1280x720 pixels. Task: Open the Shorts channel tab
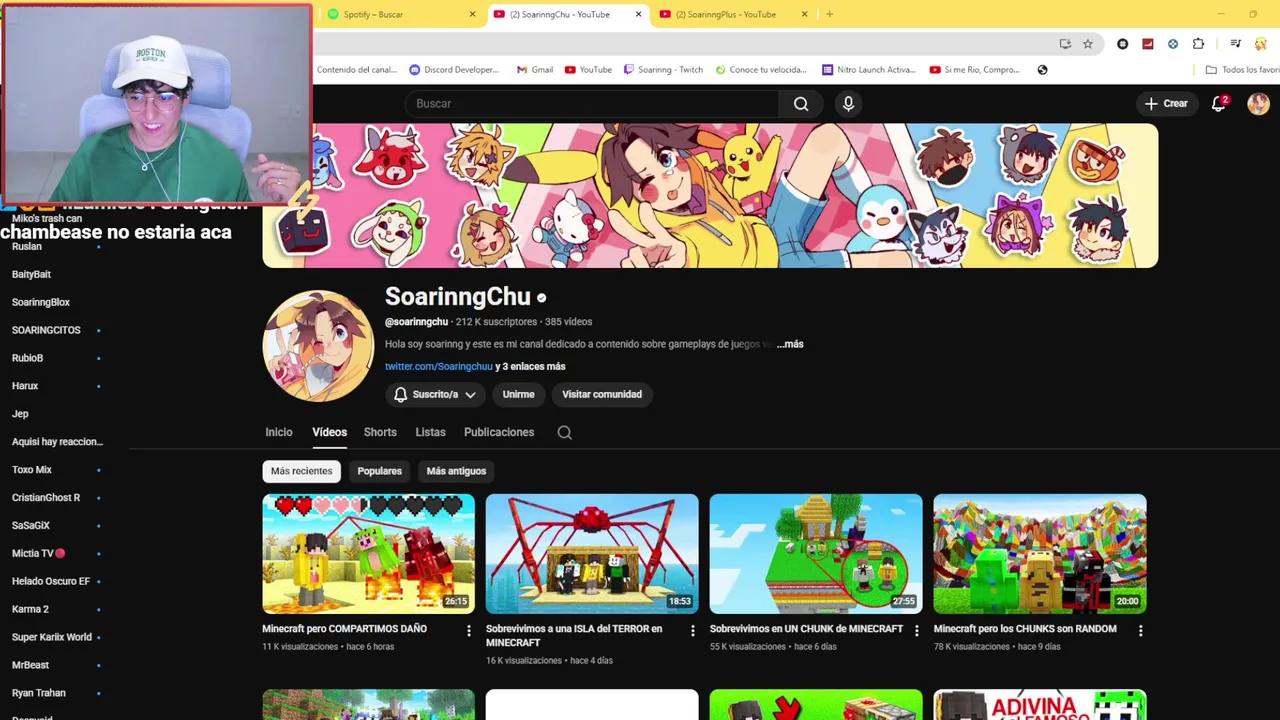coord(380,432)
